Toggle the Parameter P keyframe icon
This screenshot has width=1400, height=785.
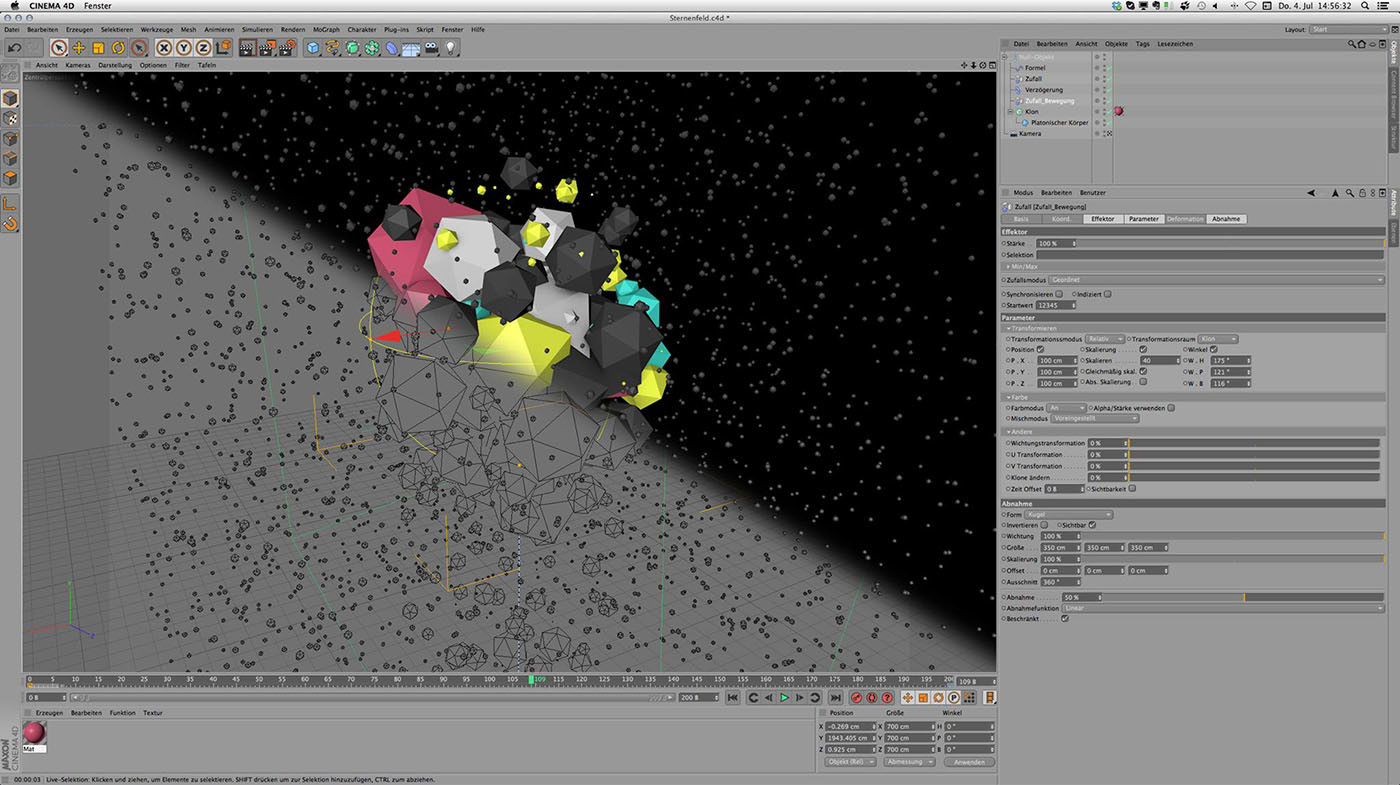coord(954,697)
